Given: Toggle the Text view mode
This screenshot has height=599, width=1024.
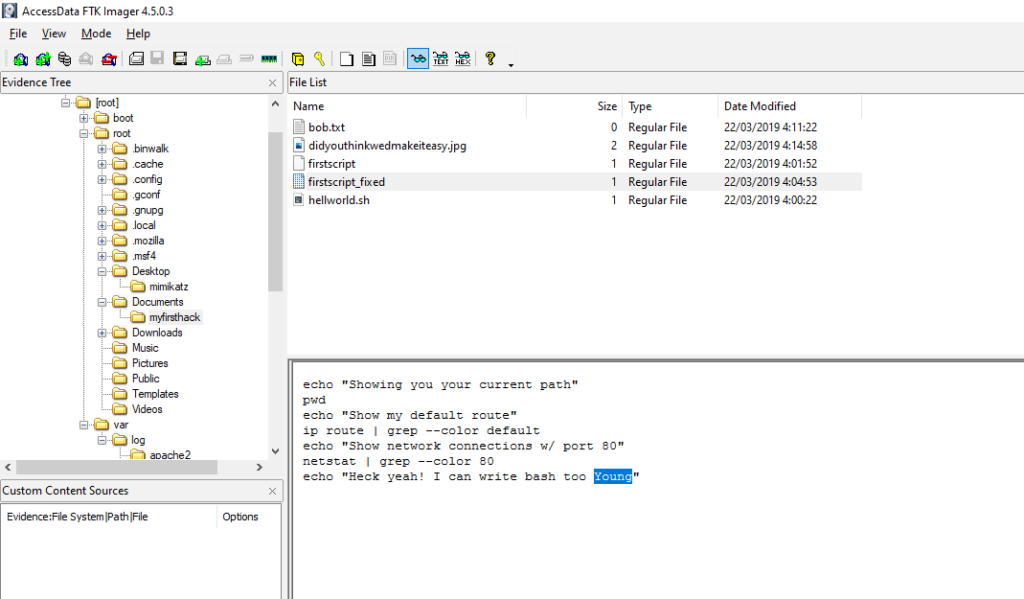Looking at the screenshot, I should tap(440, 58).
